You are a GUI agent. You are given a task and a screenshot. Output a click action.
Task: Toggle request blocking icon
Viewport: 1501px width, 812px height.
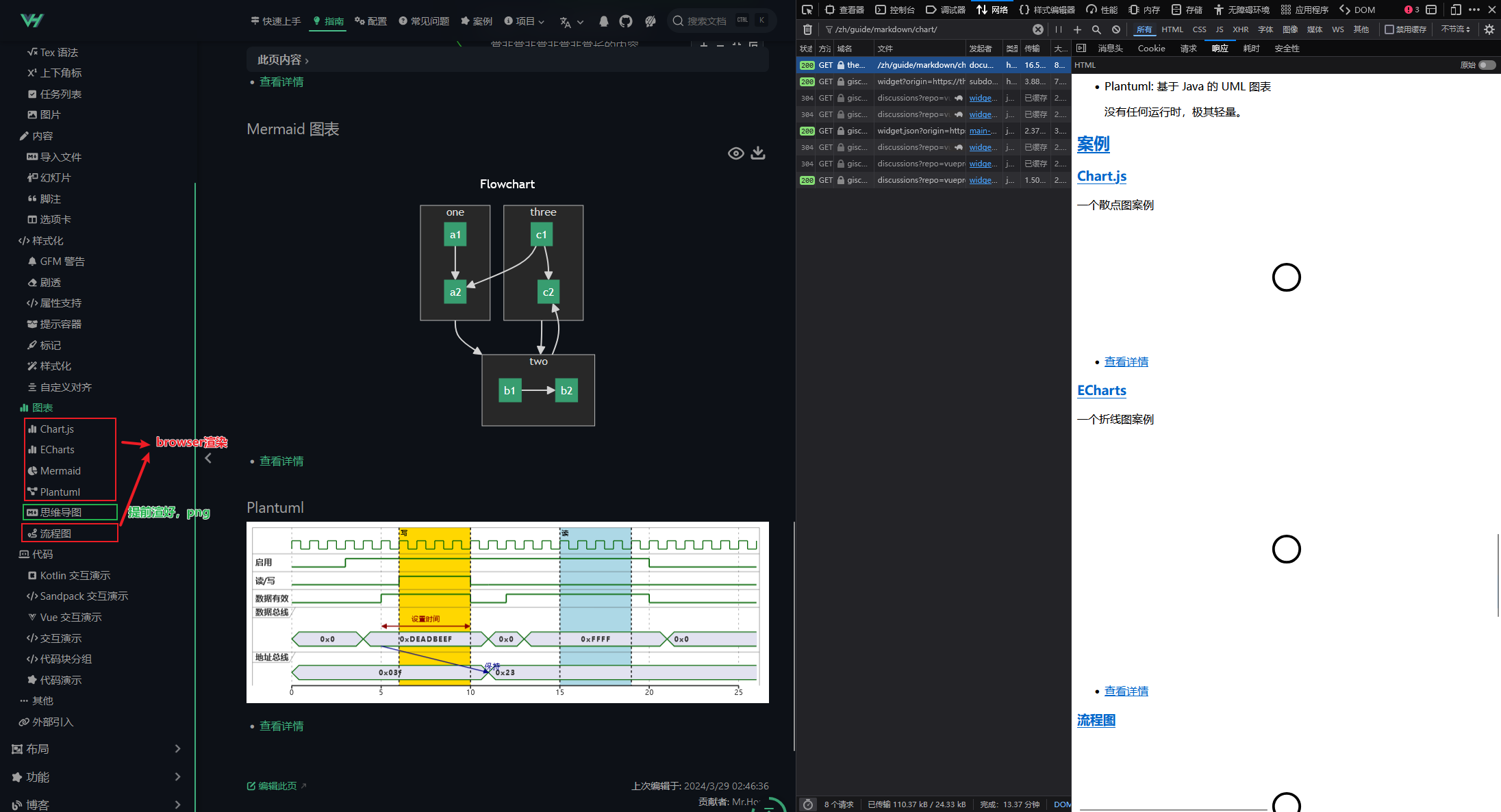tap(1116, 29)
